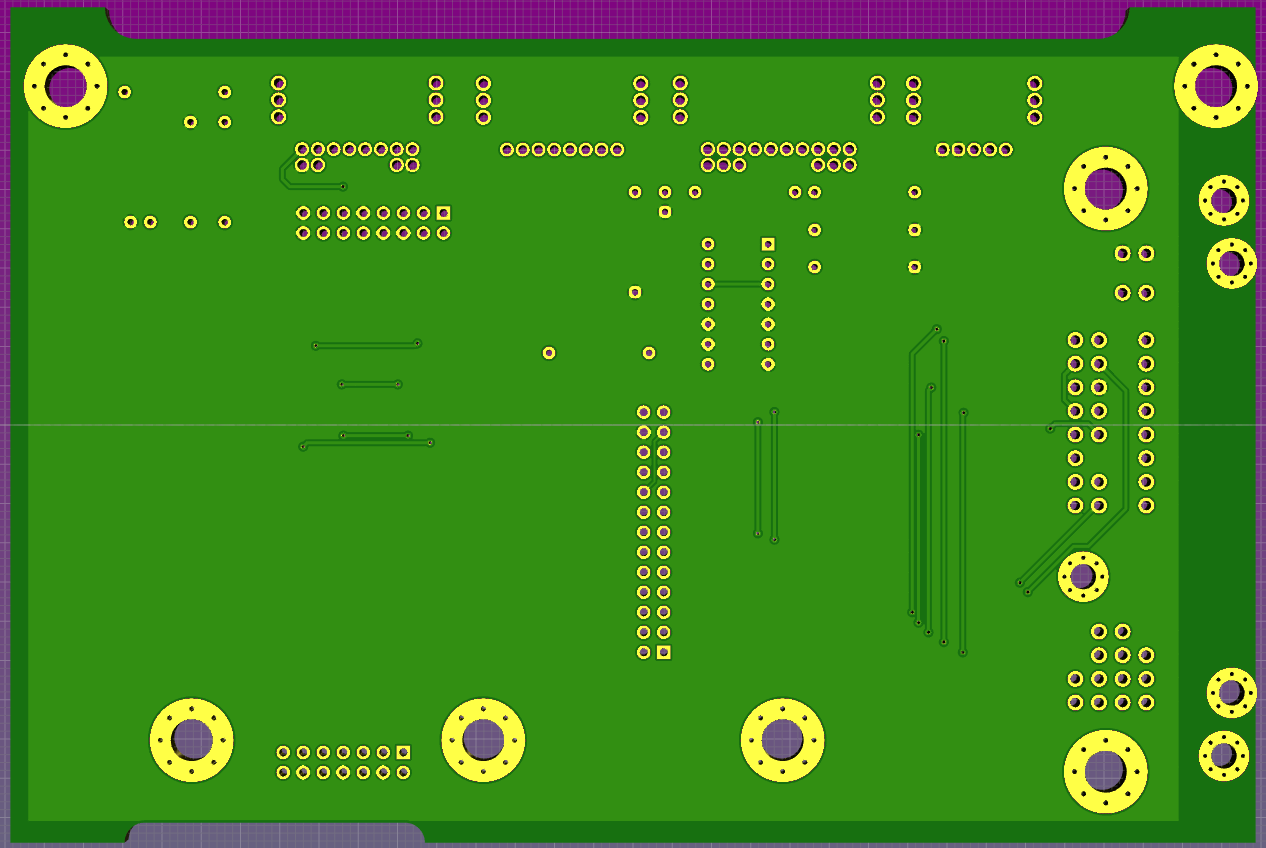This screenshot has width=1266, height=848.
Task: Click the large mounting hole right of center bottom
Action: click(782, 740)
